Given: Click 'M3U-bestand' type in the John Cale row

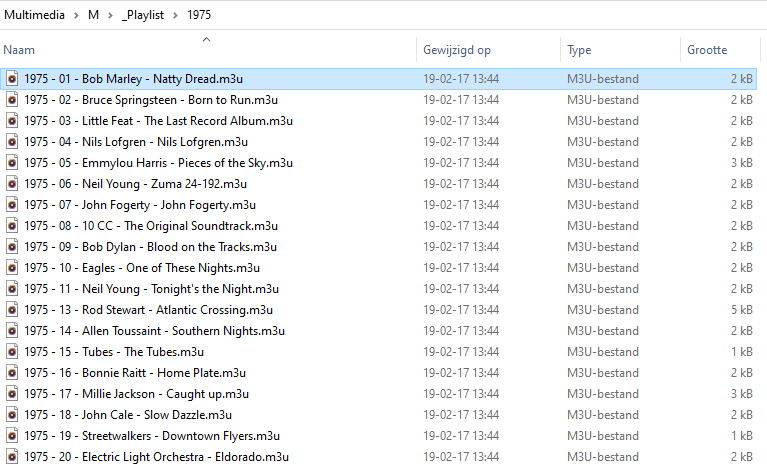Looking at the screenshot, I should coord(603,415).
